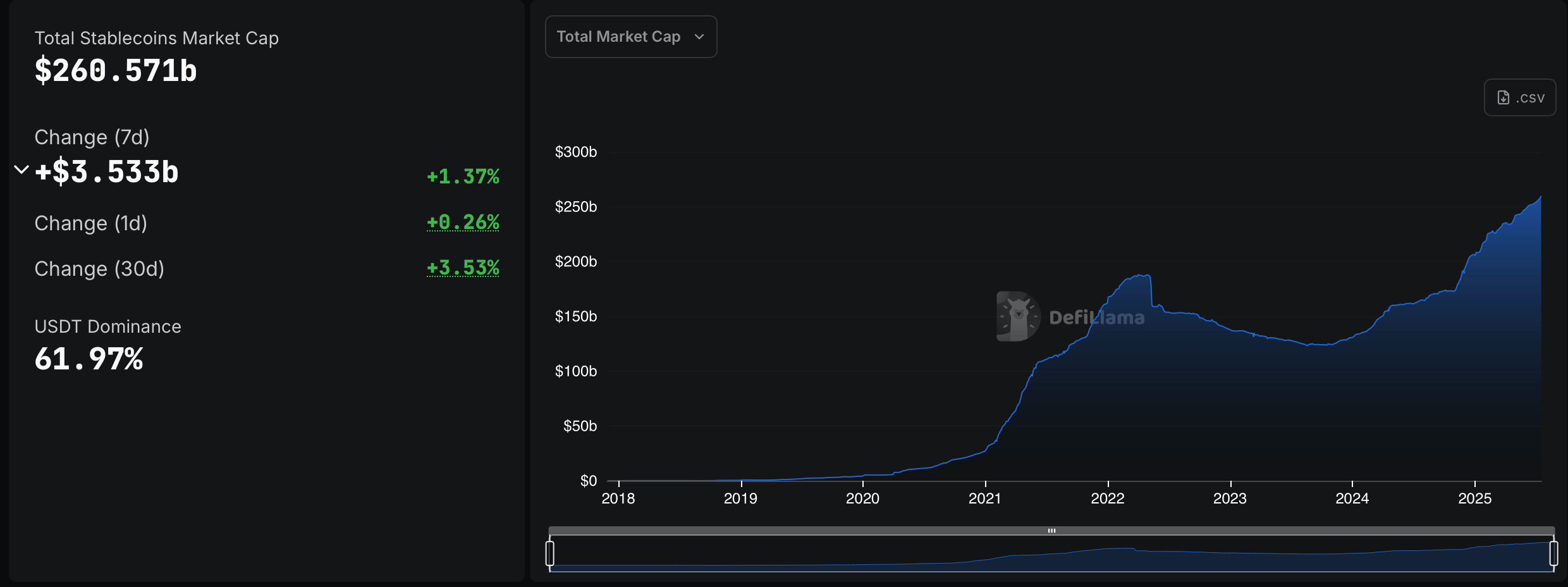Click the left brush handle of the timeline
The image size is (1568, 587).
click(551, 552)
